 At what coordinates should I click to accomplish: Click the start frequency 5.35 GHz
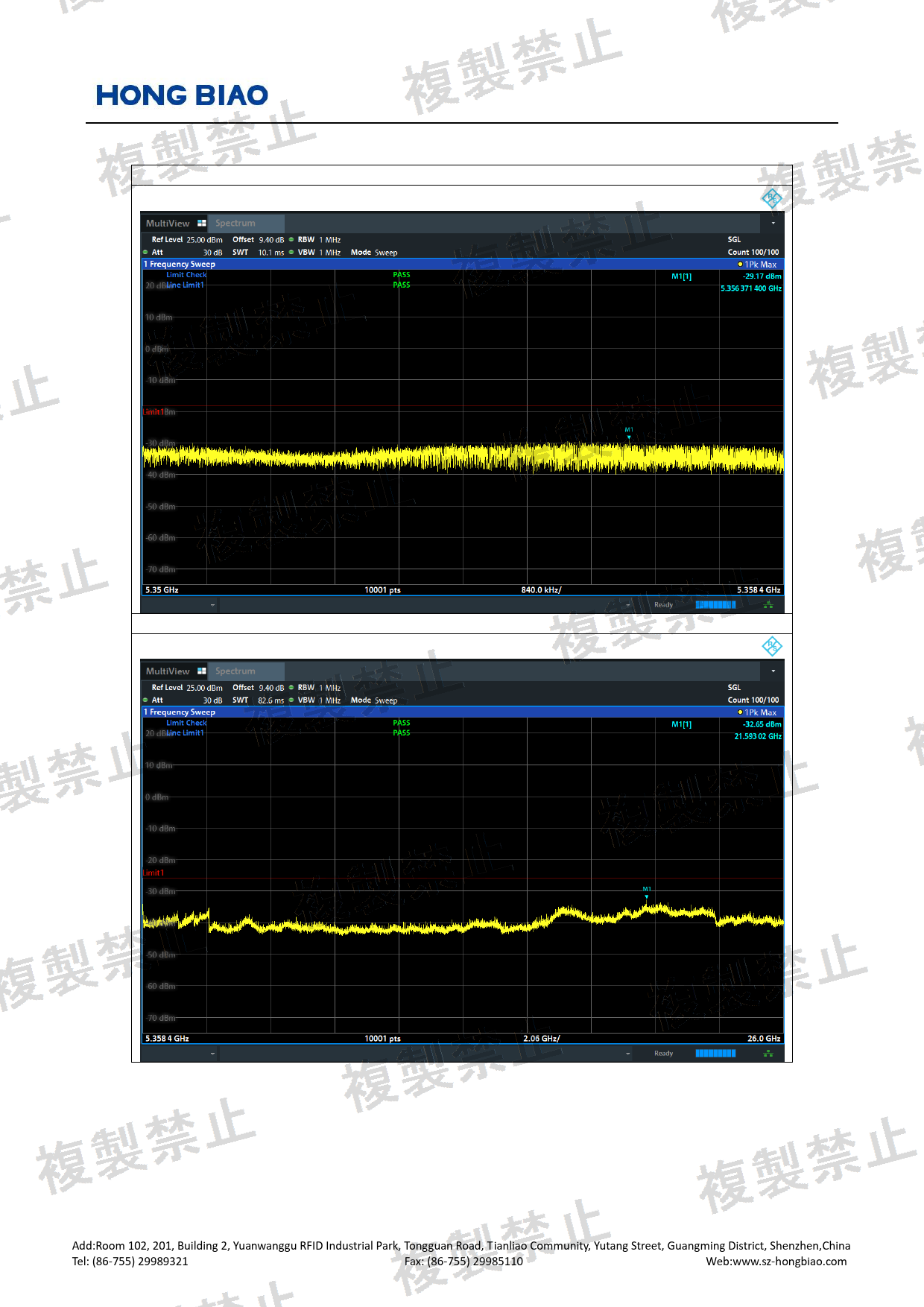coord(162,590)
